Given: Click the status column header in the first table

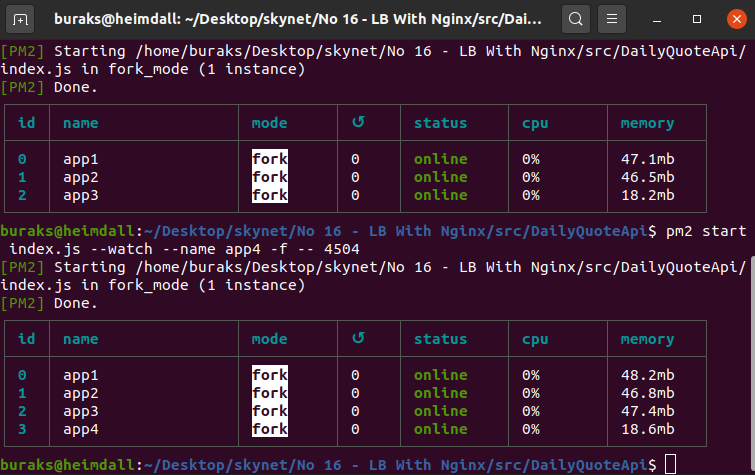Looking at the screenshot, I should click(440, 123).
